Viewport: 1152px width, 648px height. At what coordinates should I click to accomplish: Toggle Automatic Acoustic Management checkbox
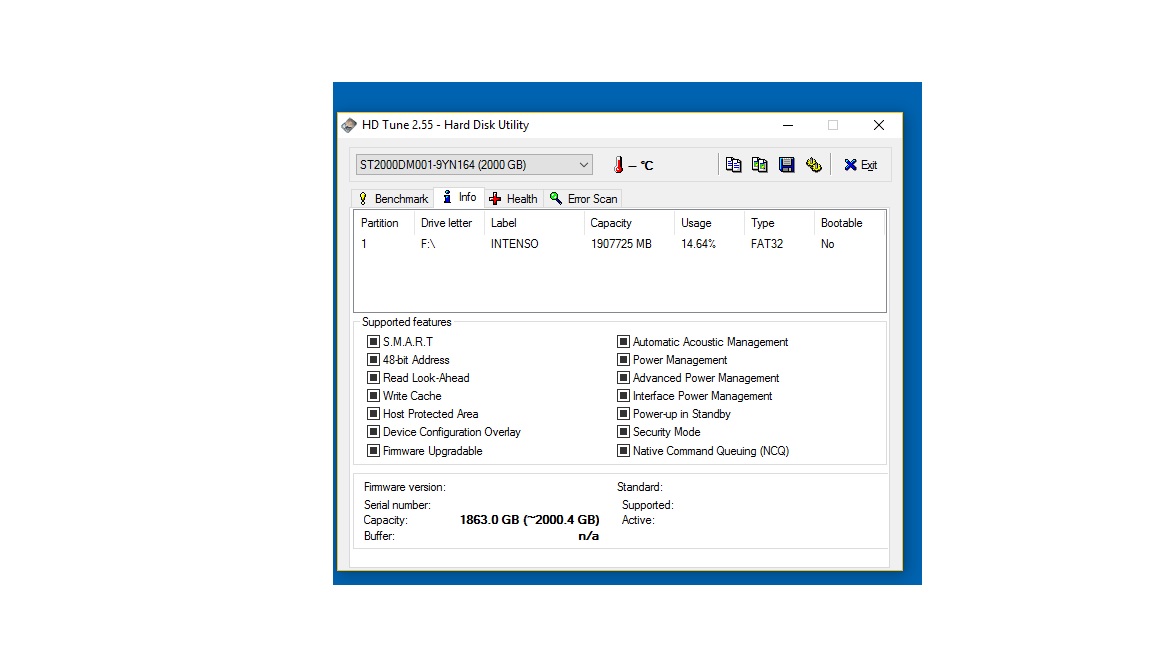pyautogui.click(x=623, y=342)
